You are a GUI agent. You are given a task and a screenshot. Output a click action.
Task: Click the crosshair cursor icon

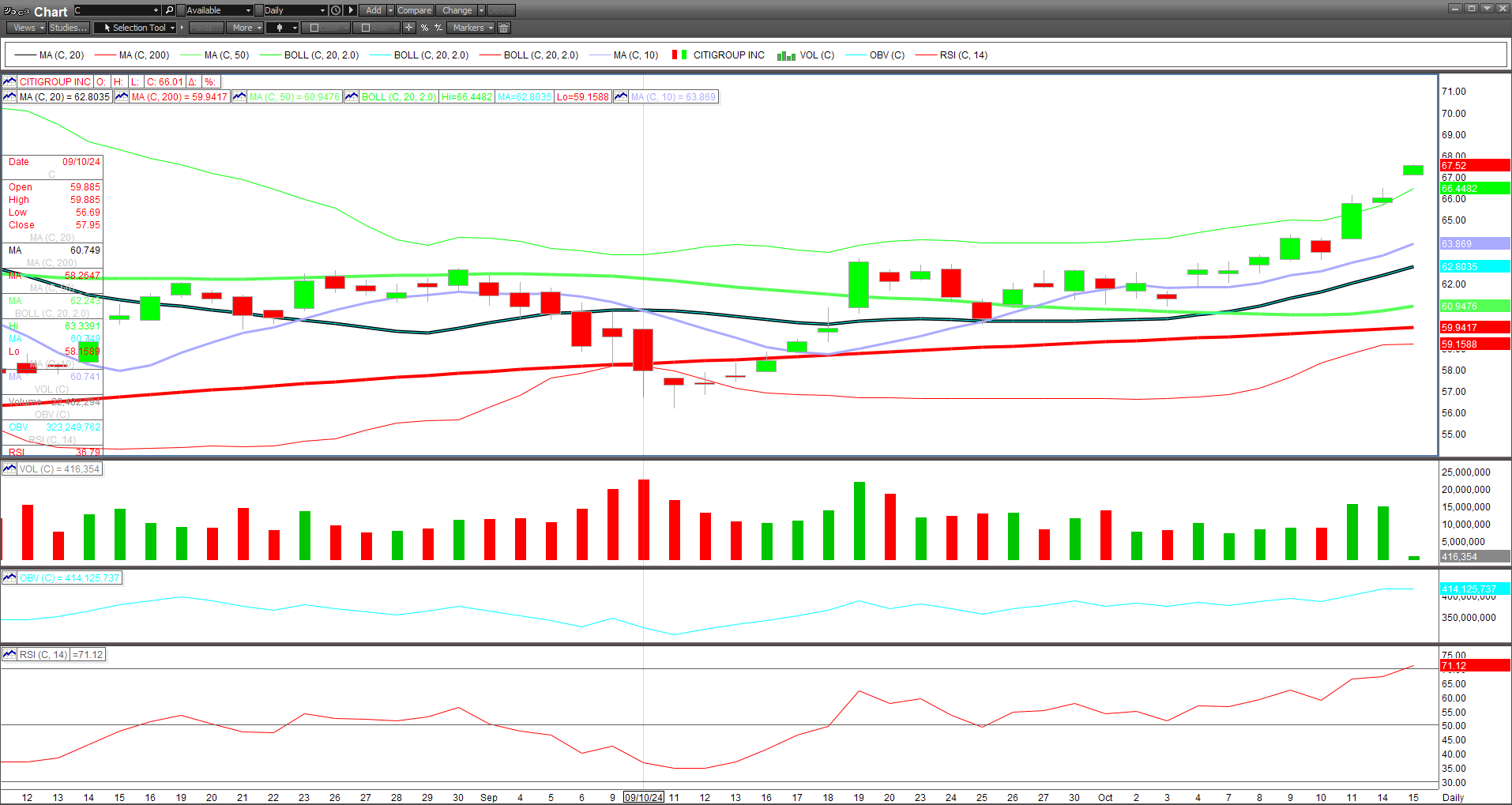[x=408, y=28]
